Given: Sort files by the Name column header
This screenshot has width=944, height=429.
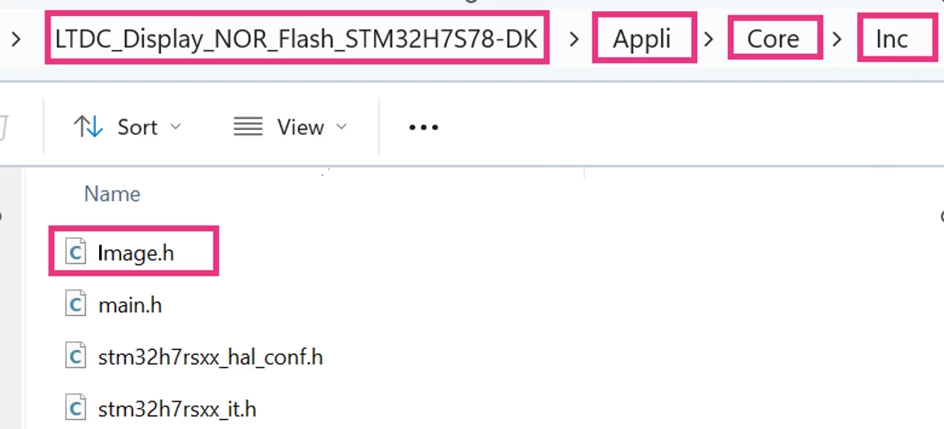Looking at the screenshot, I should (112, 194).
